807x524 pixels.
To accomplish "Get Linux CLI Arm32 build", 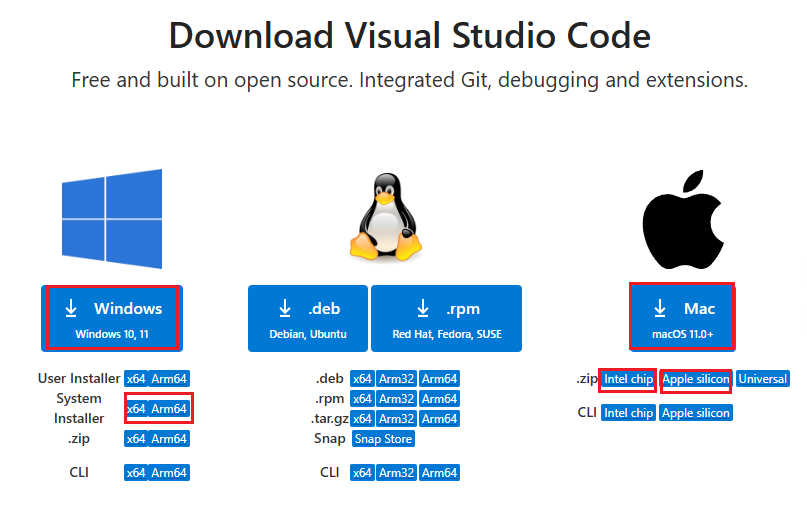I will click(396, 473).
